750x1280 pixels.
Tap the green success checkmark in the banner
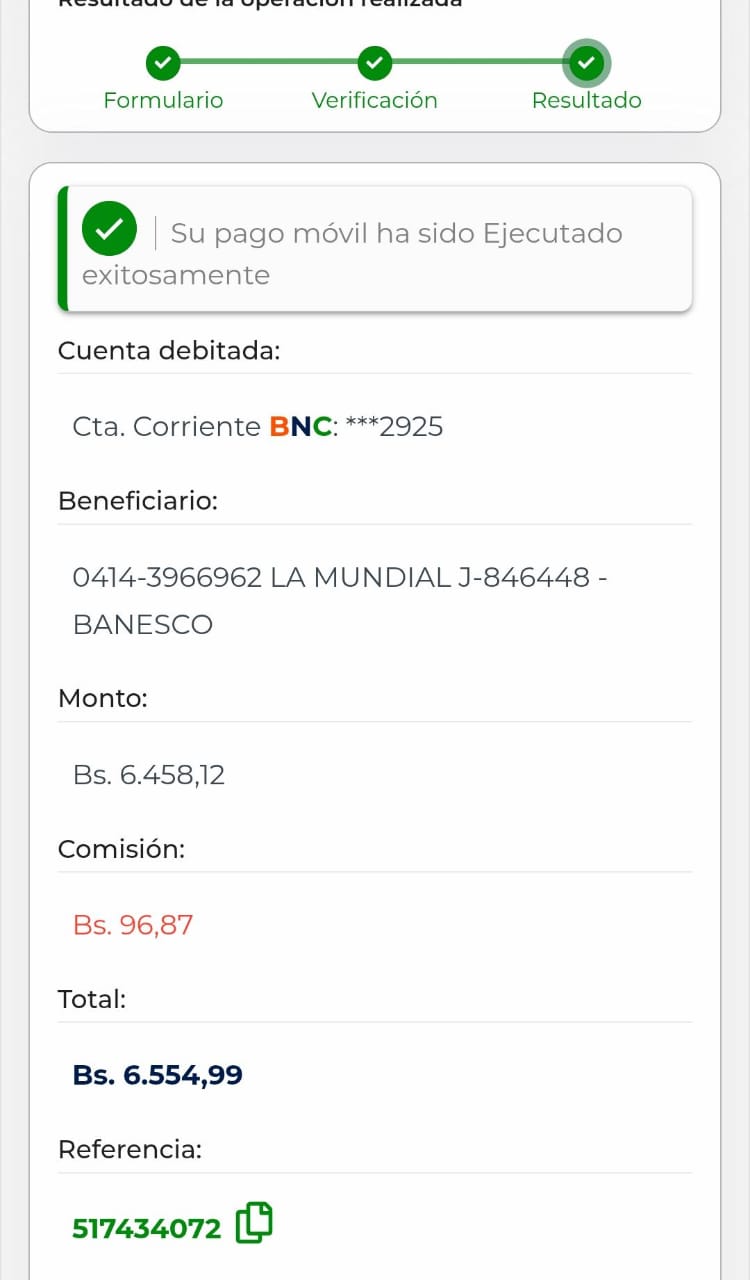(x=109, y=231)
